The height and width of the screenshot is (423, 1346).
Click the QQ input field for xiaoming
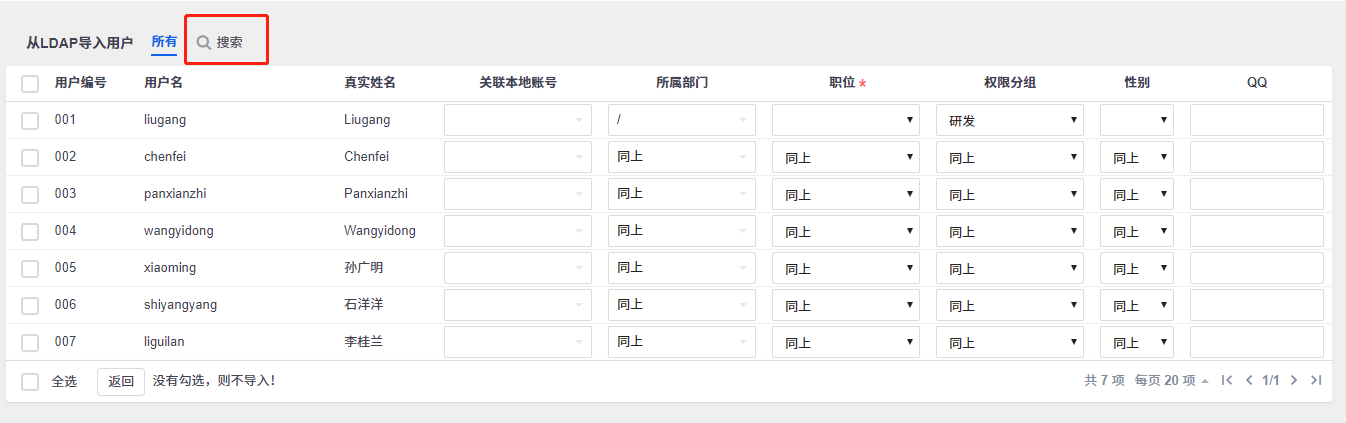tap(1256, 268)
